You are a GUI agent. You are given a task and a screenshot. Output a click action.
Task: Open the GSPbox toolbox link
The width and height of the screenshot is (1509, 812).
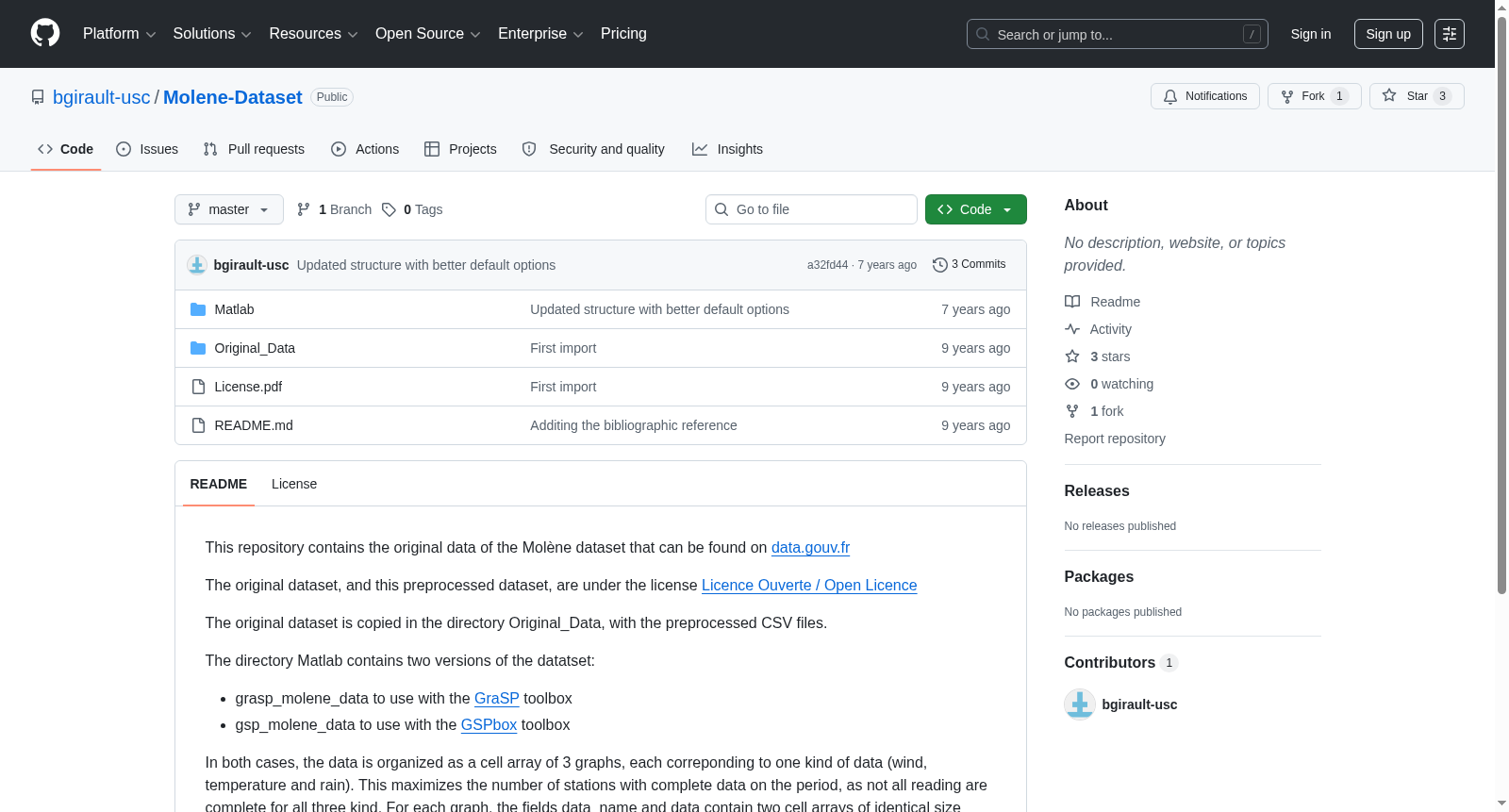pos(489,724)
